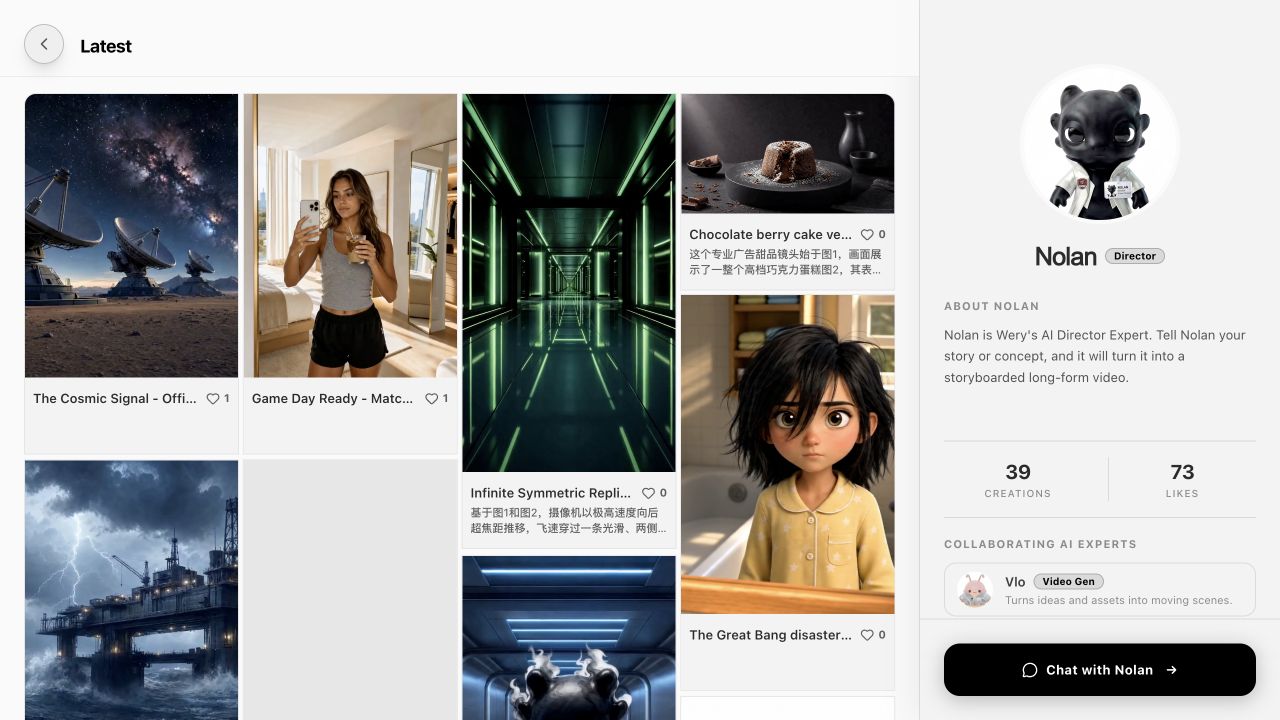1280x720 pixels.
Task: Click the green corridor Chinese description text
Action: [x=569, y=521]
